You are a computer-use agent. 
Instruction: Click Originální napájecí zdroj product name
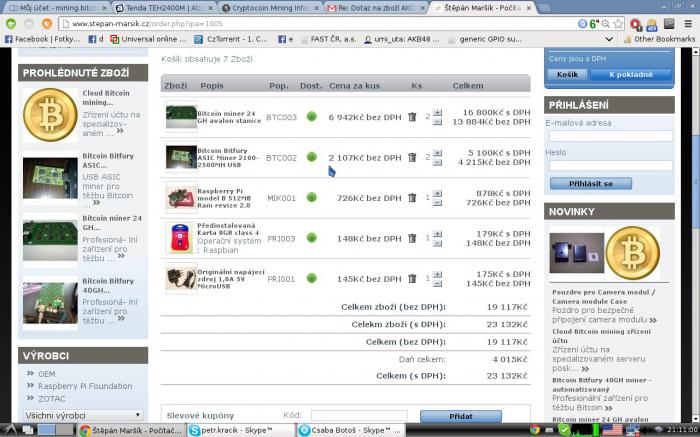(x=231, y=279)
